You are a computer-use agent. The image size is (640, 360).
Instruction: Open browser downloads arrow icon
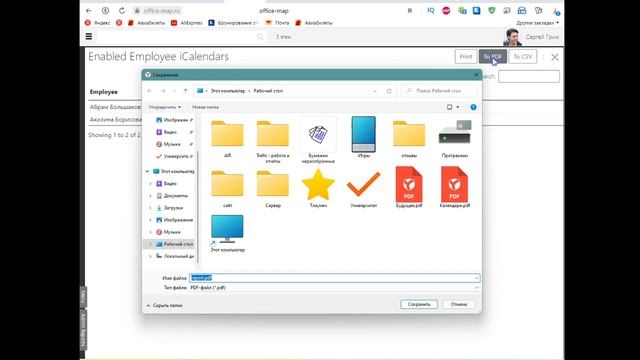click(556, 11)
